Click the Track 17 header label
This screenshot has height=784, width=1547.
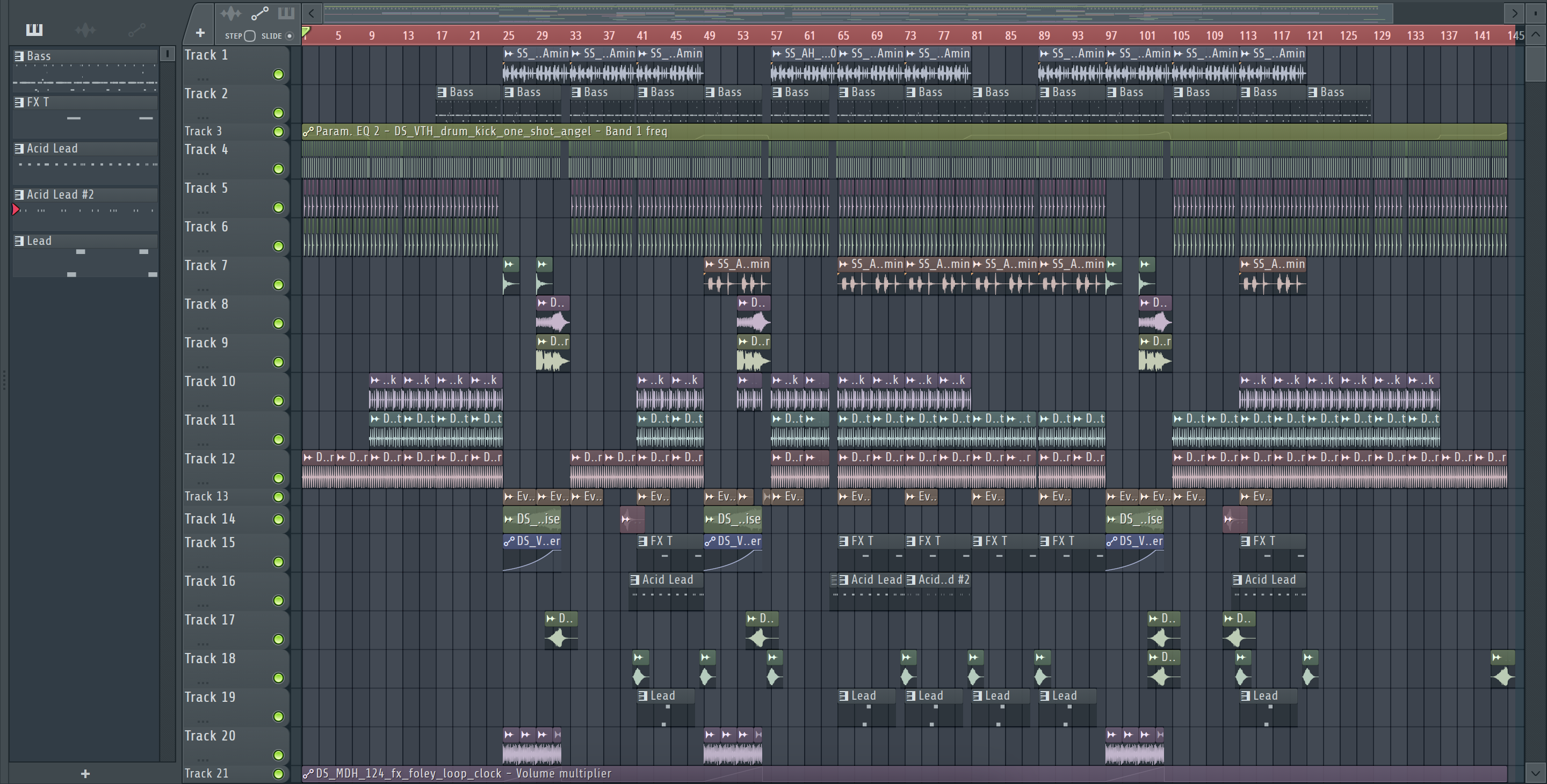[209, 620]
